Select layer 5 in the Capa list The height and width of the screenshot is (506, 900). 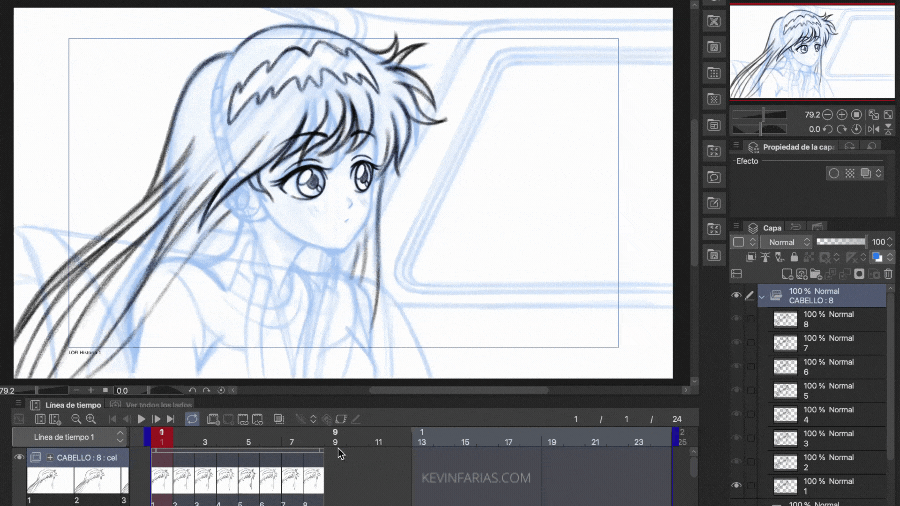click(x=829, y=391)
